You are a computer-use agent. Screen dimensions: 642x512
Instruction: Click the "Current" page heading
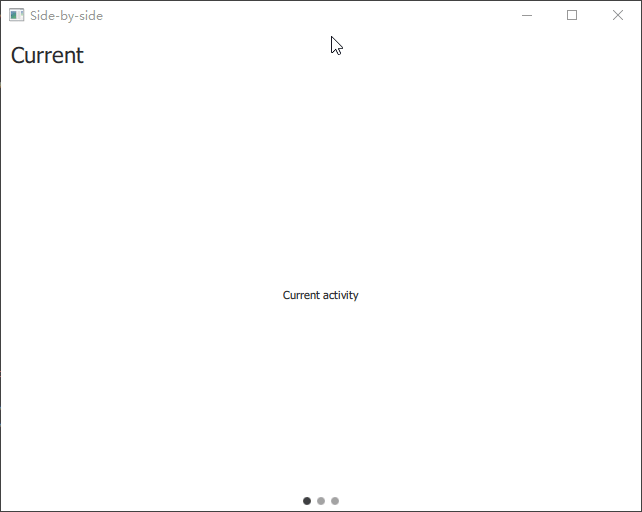[x=47, y=55]
